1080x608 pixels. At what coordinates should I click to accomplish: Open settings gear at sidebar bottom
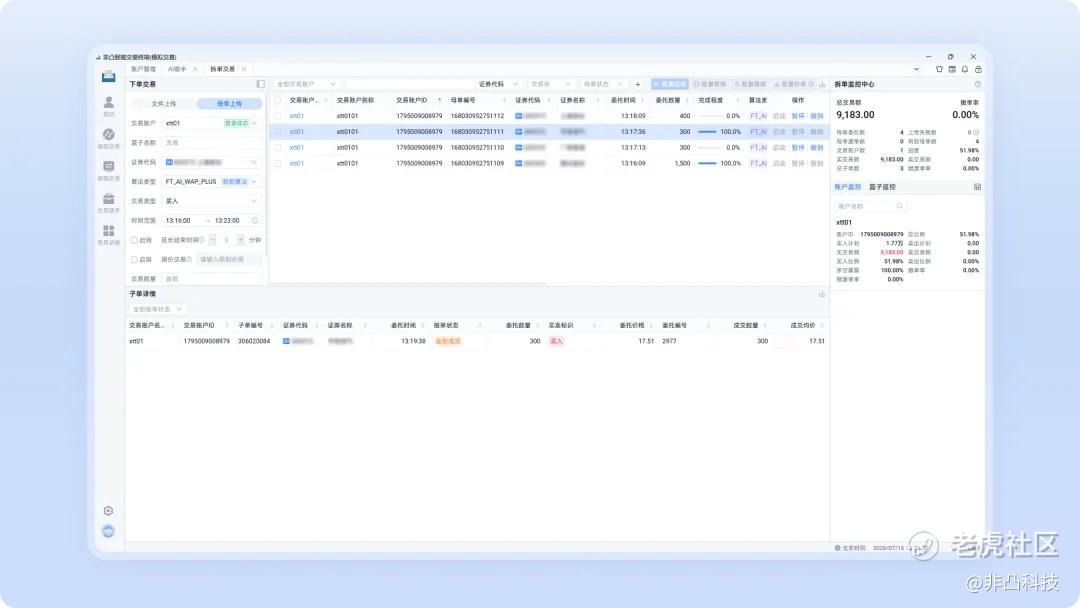coord(108,511)
